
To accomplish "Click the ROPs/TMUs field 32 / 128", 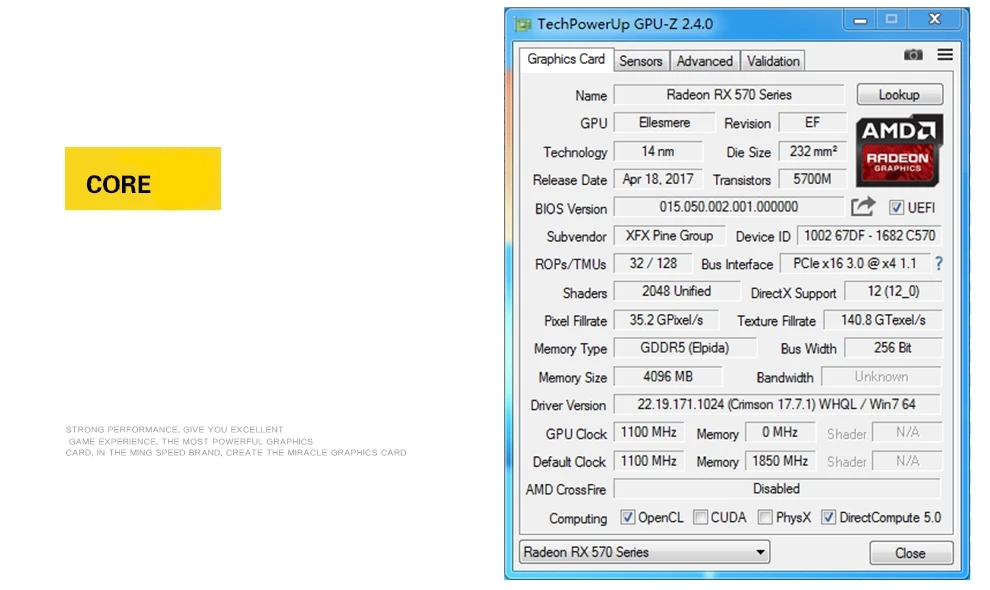I will 653,263.
